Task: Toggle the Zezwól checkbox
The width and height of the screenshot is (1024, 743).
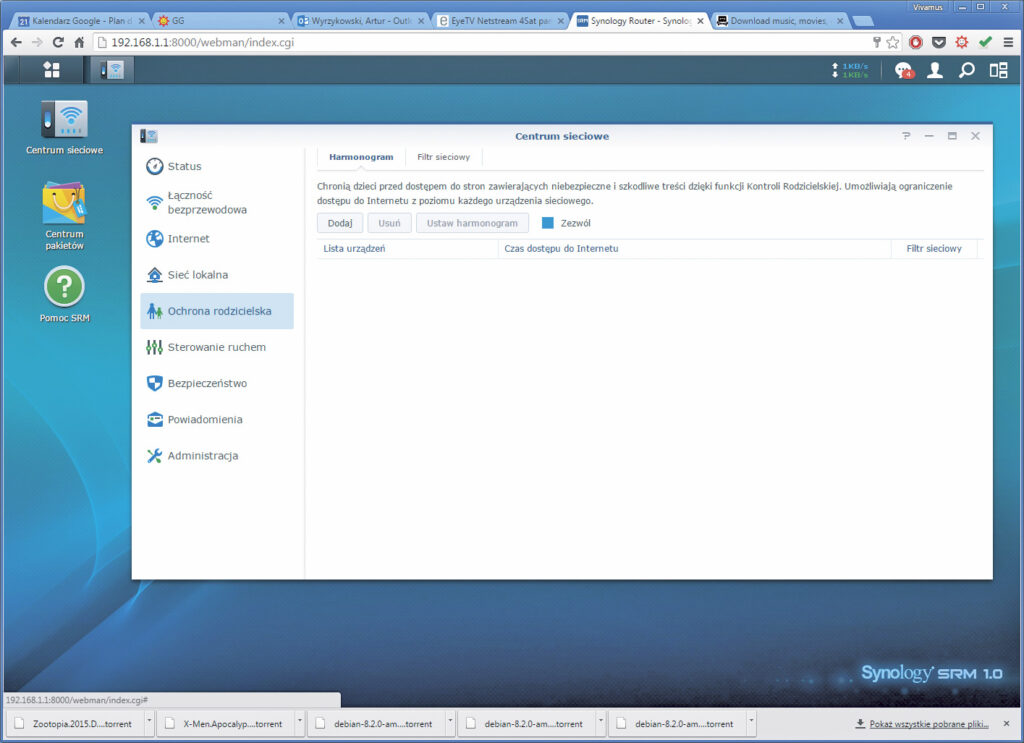Action: tap(548, 223)
